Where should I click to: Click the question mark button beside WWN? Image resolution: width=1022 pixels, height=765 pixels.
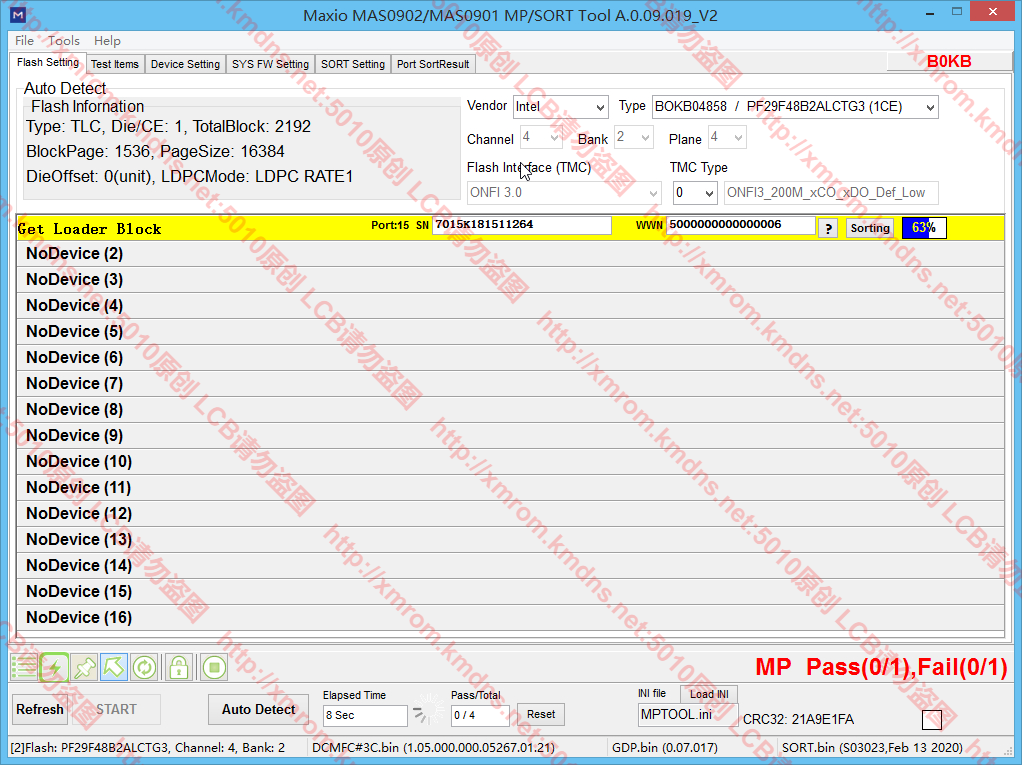click(x=828, y=228)
